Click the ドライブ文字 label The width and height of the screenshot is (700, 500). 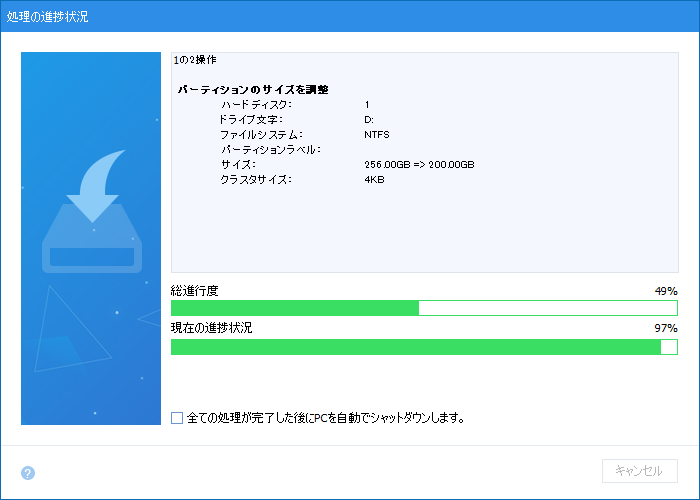pos(250,120)
